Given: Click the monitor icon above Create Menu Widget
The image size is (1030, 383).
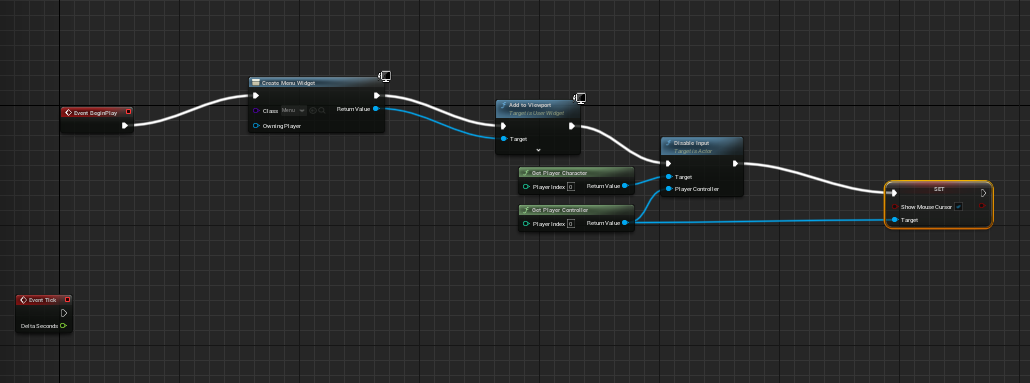Looking at the screenshot, I should pyautogui.click(x=385, y=77).
